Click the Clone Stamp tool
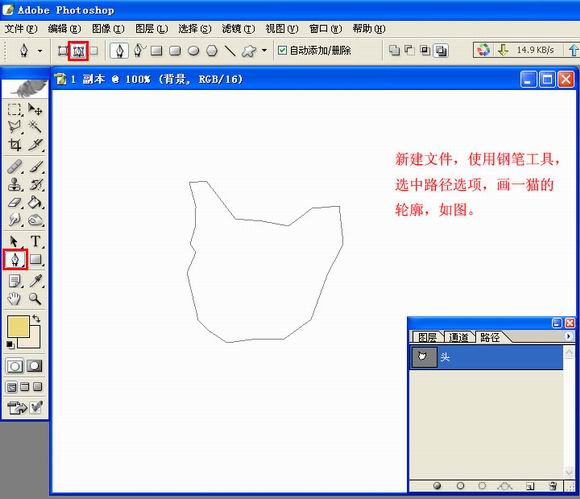The height and width of the screenshot is (499, 580). tap(15, 184)
